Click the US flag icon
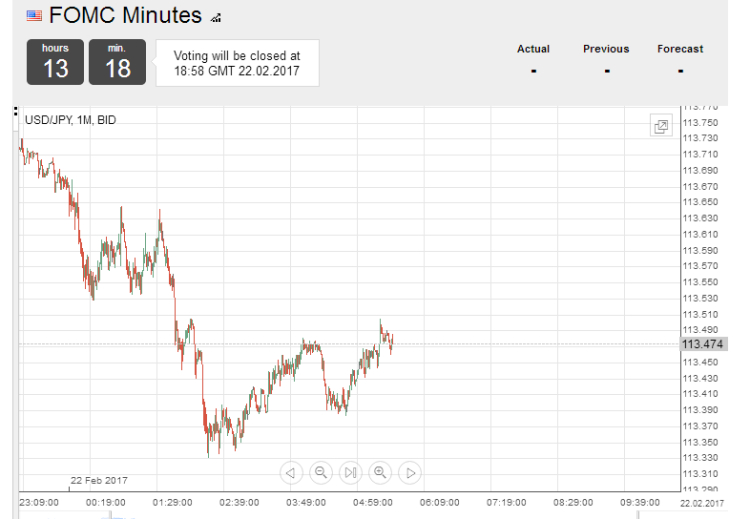 tap(34, 16)
